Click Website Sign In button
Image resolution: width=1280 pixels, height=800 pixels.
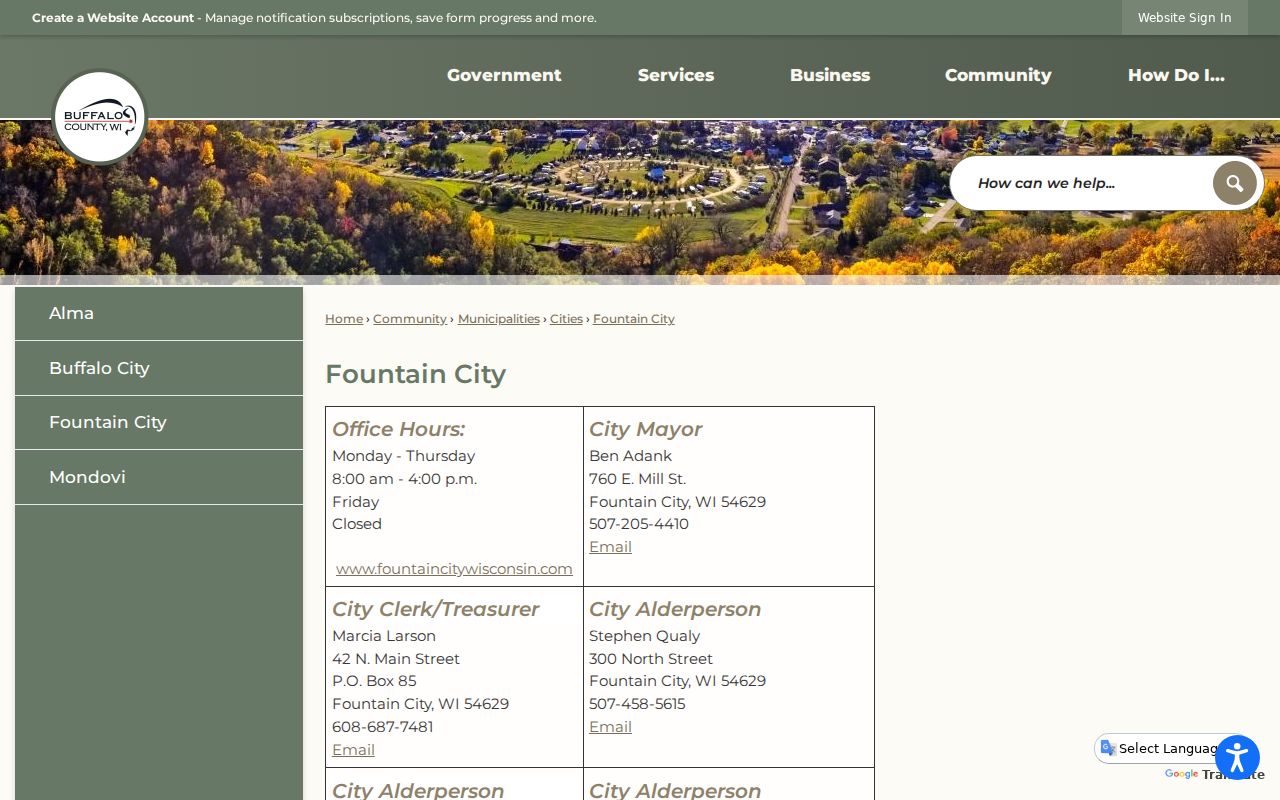[1184, 17]
